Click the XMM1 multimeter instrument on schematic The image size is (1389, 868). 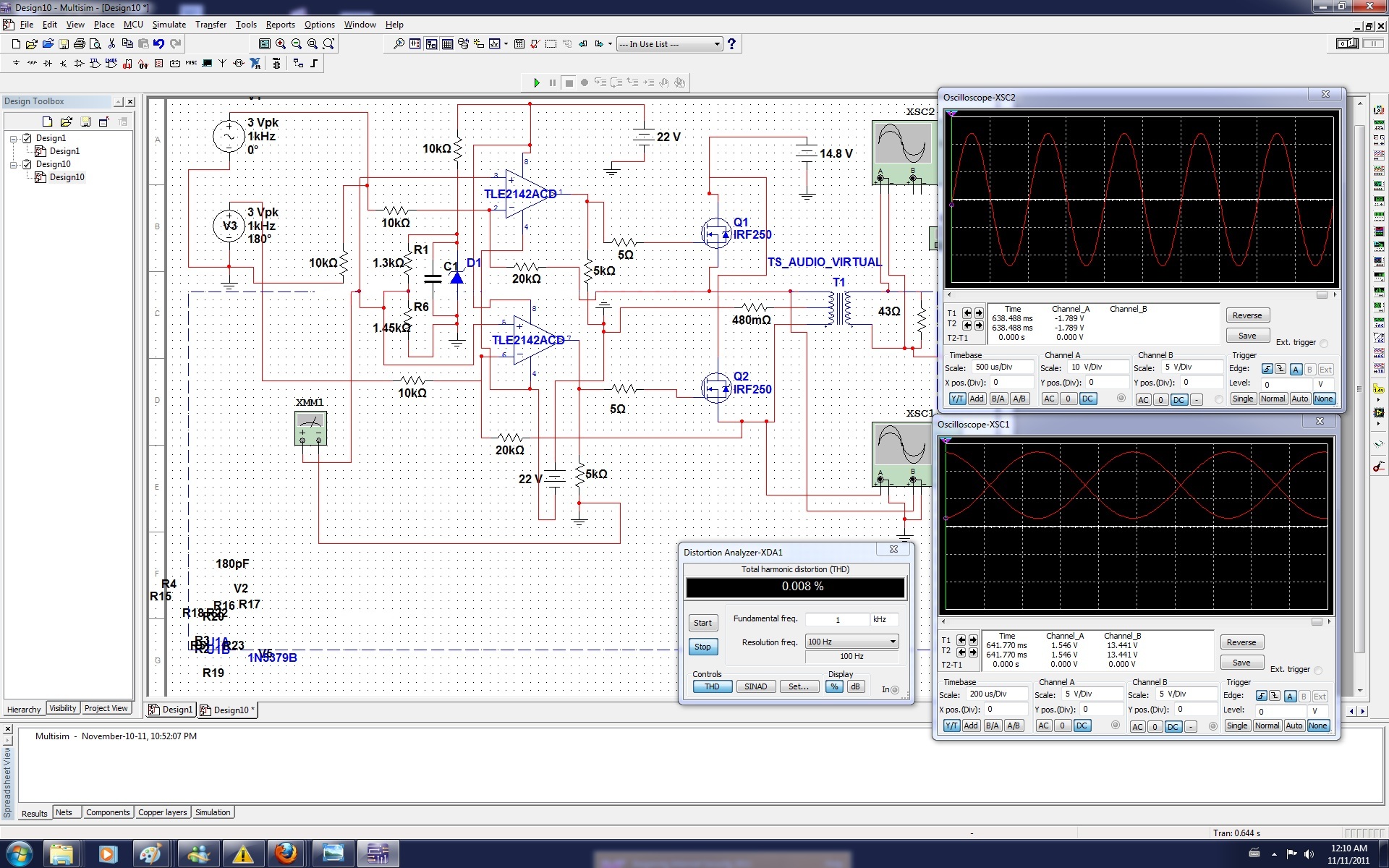(x=311, y=427)
